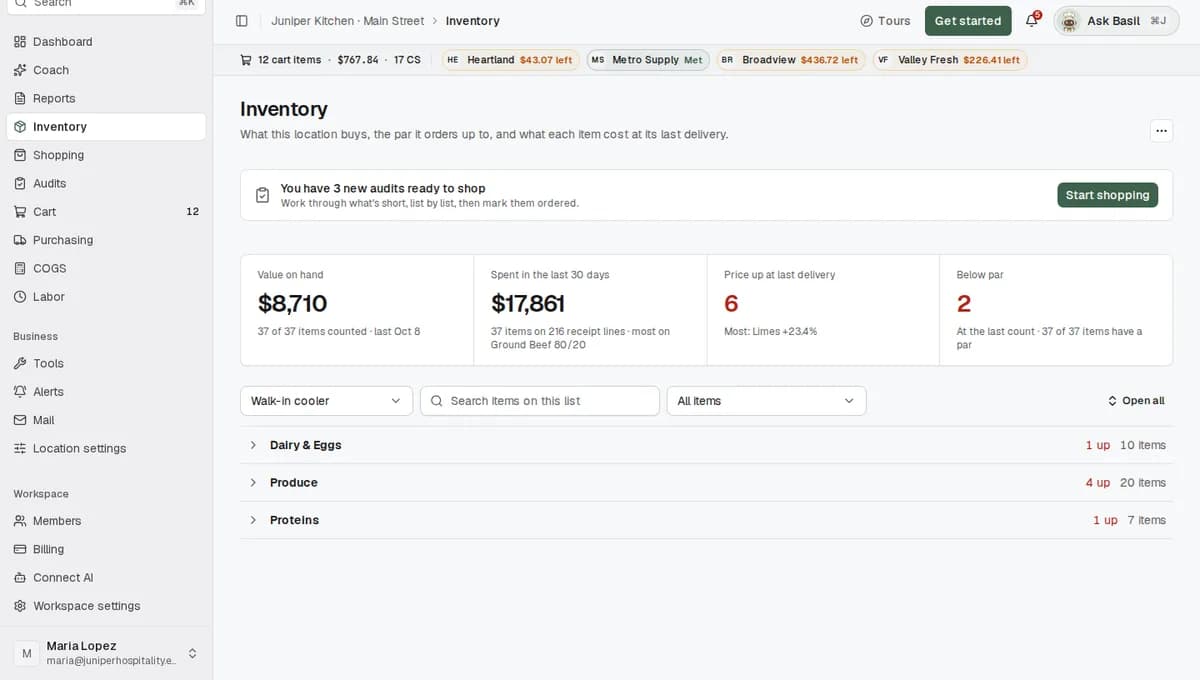
Task: Click the Billing card icon
Action: 20,549
